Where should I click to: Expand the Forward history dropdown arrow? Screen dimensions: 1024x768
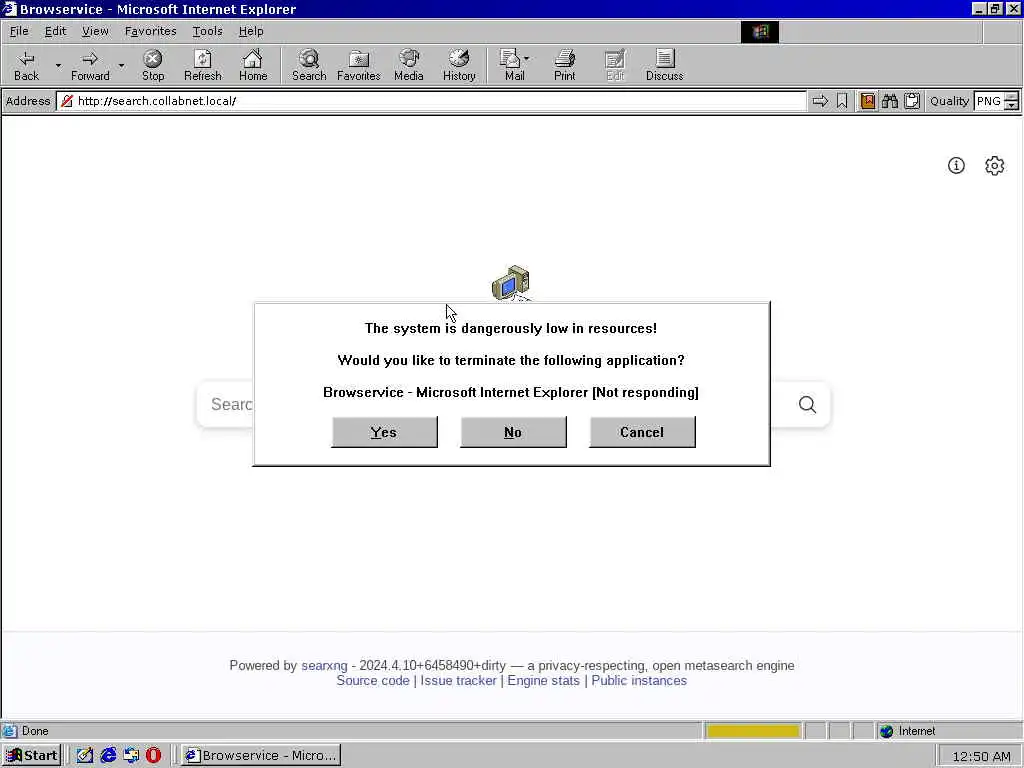[121, 65]
